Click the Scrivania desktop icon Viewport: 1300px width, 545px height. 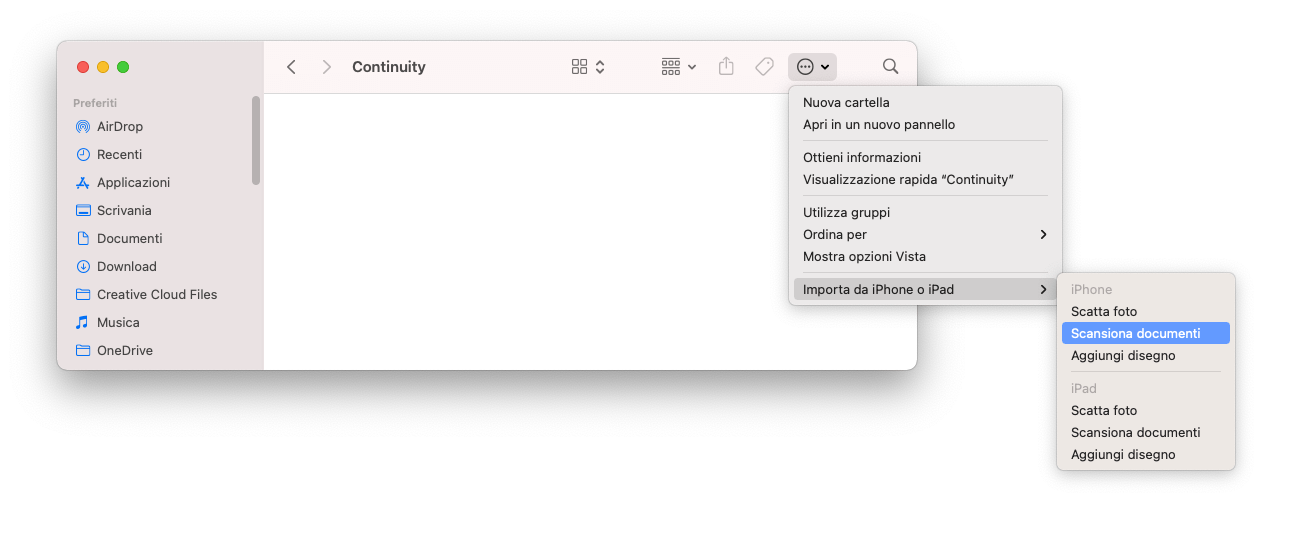pos(83,211)
